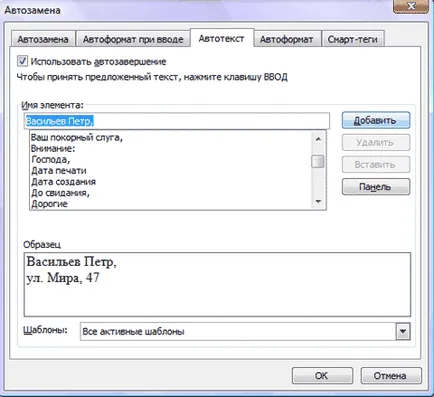Confirm the dialog with OK
434x397 pixels.
(x=322, y=376)
